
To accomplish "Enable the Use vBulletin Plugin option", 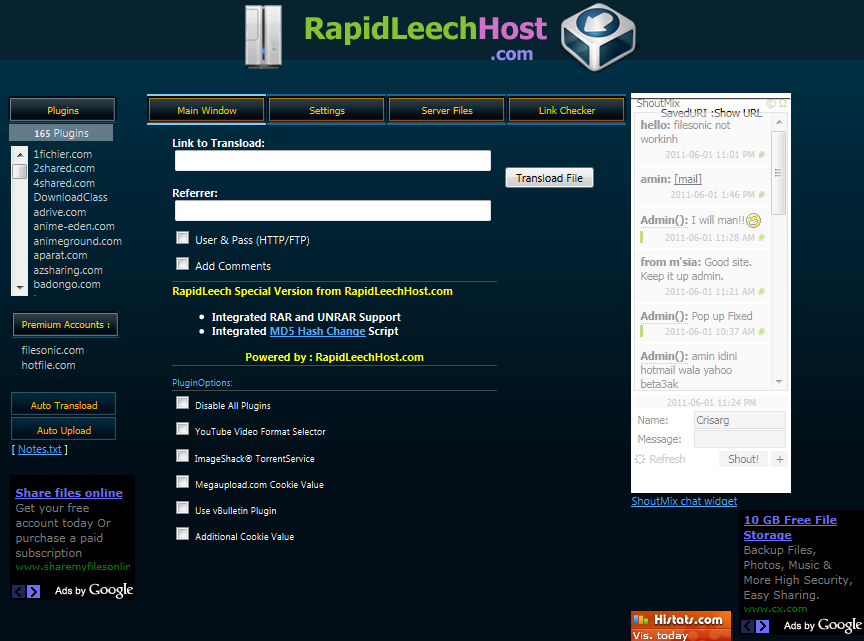I will 182,507.
